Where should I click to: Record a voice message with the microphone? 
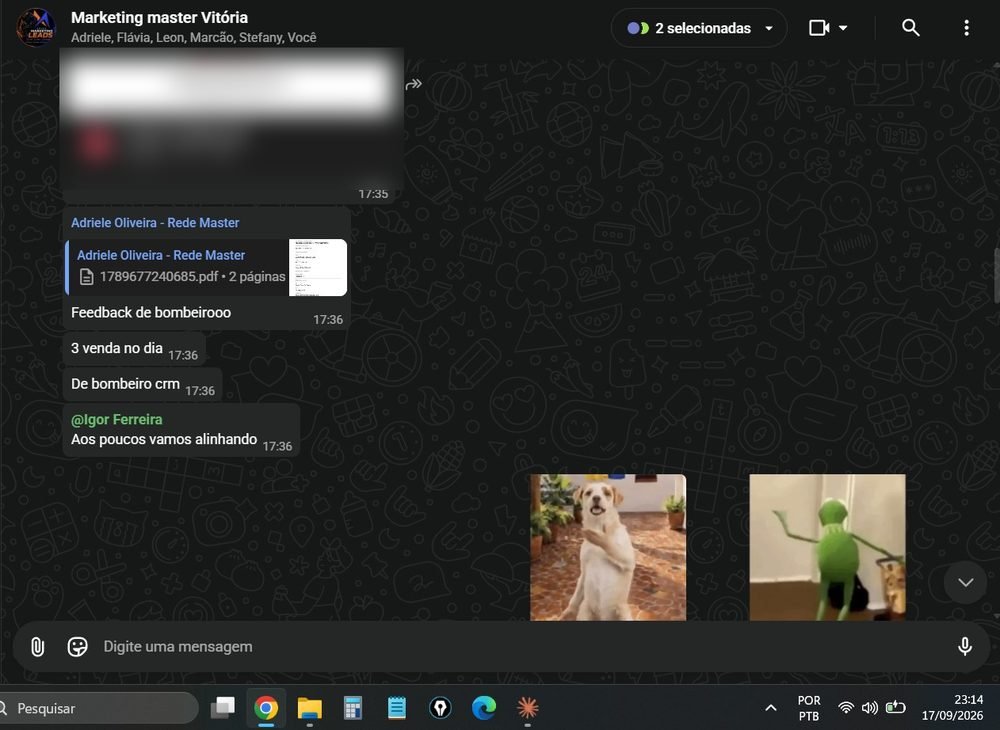(964, 646)
